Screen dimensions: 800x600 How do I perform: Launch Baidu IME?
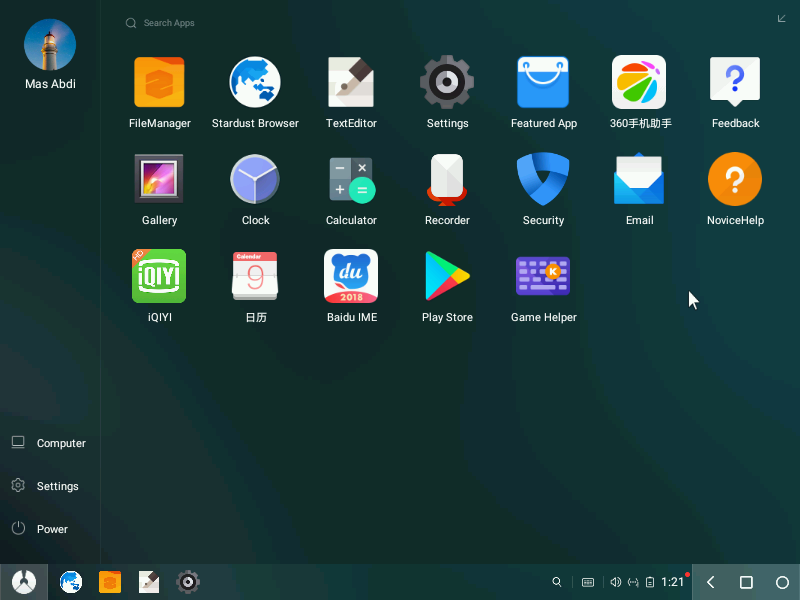point(351,276)
